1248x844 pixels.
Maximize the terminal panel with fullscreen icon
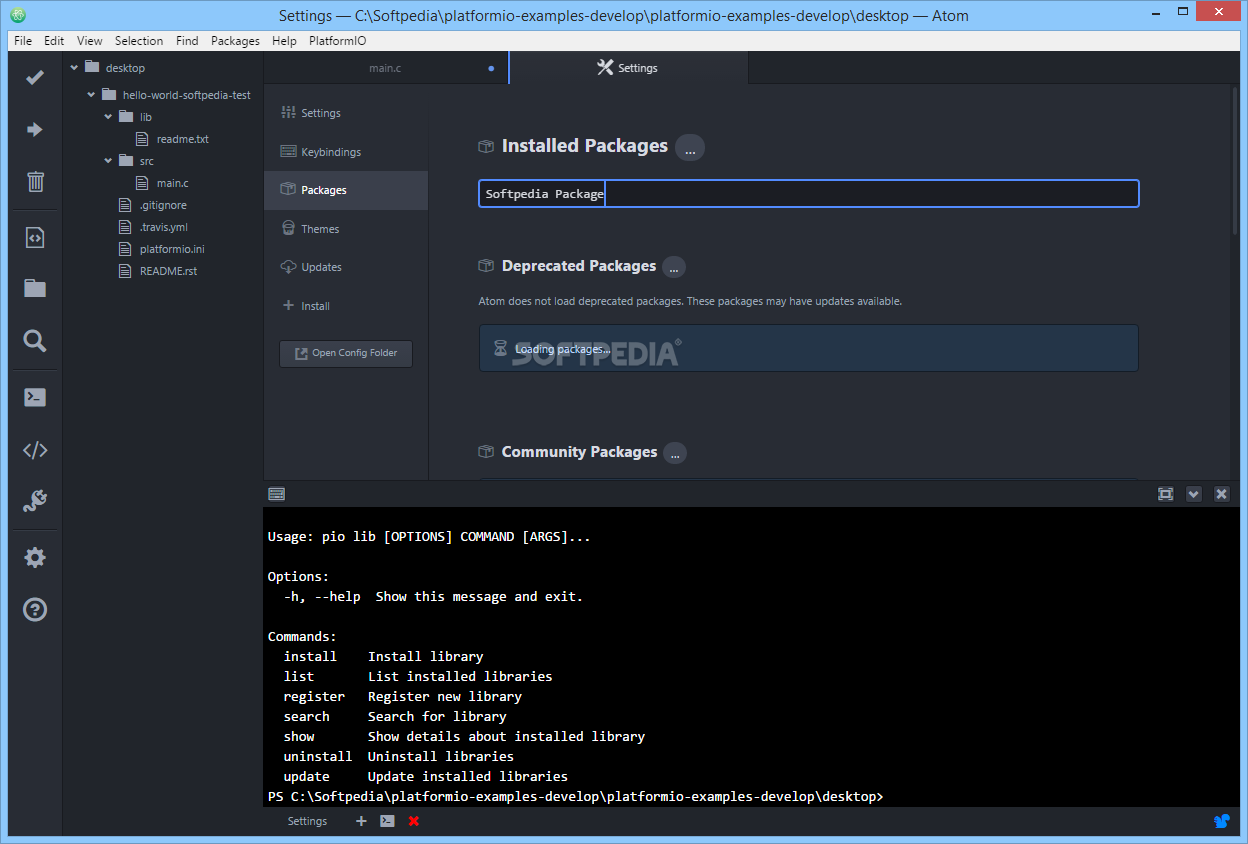(x=1165, y=494)
